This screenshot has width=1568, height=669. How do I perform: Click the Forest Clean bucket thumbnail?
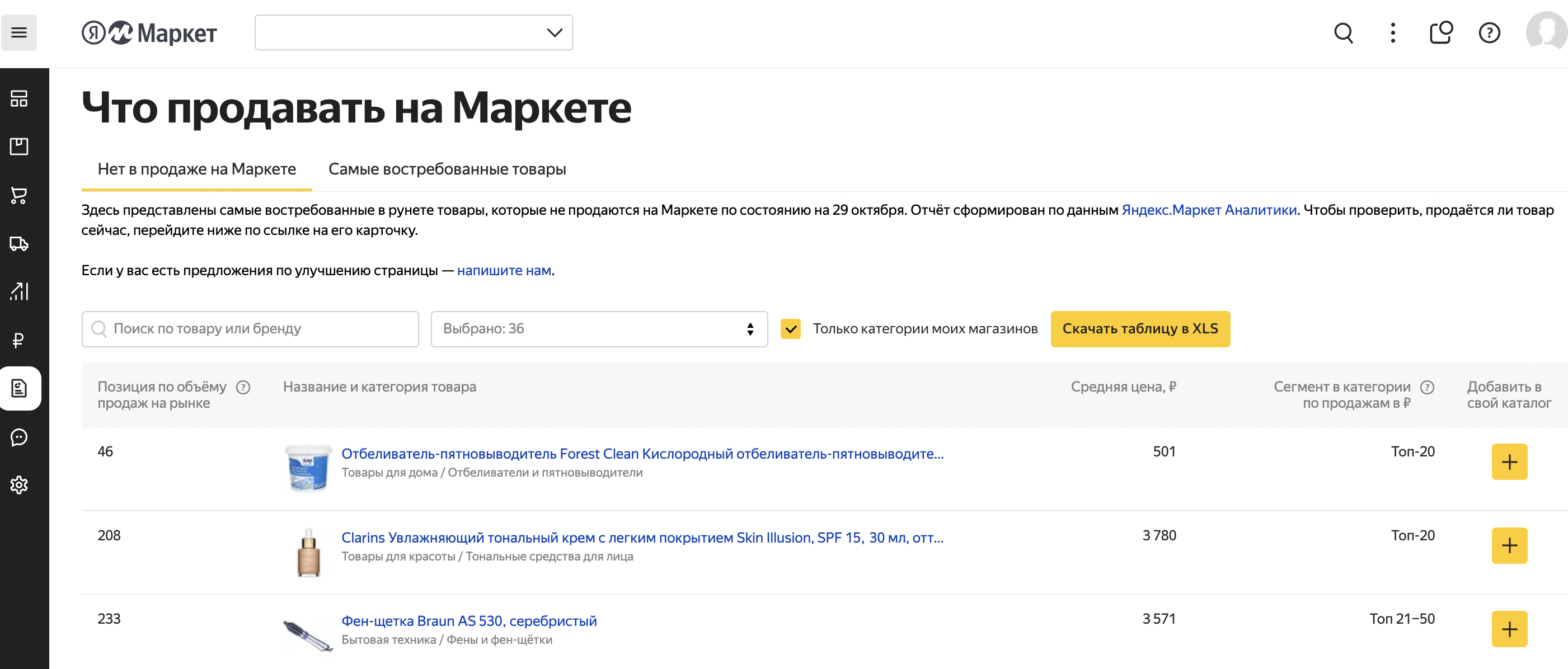point(308,468)
